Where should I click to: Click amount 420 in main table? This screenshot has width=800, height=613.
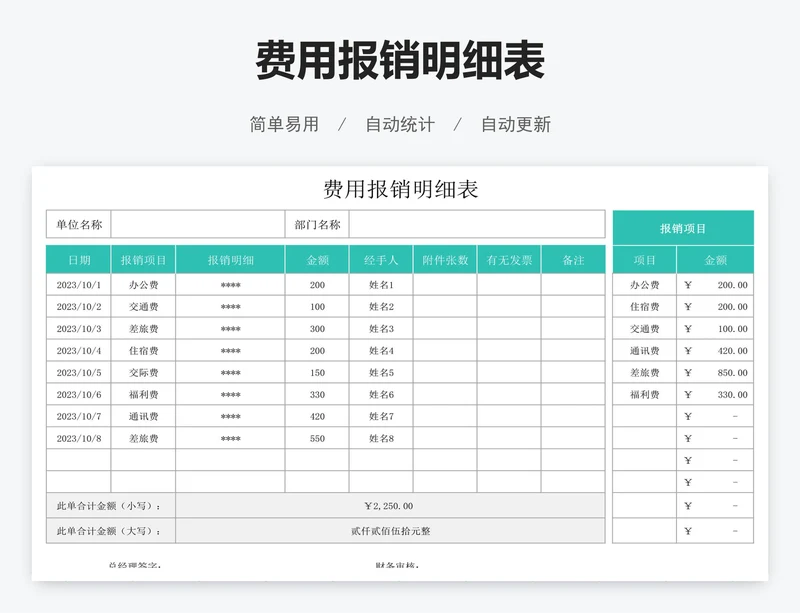(317, 416)
